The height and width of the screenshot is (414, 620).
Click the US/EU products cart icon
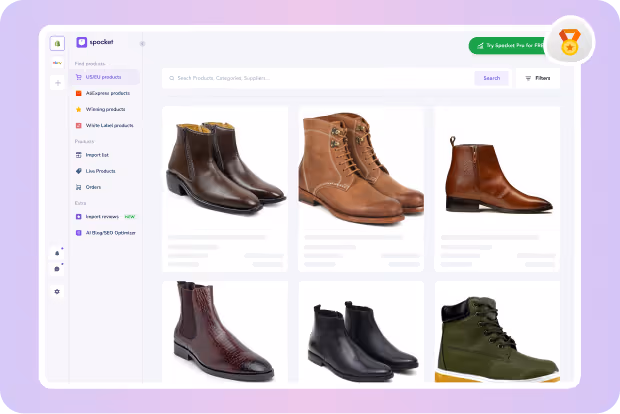pyautogui.click(x=79, y=77)
